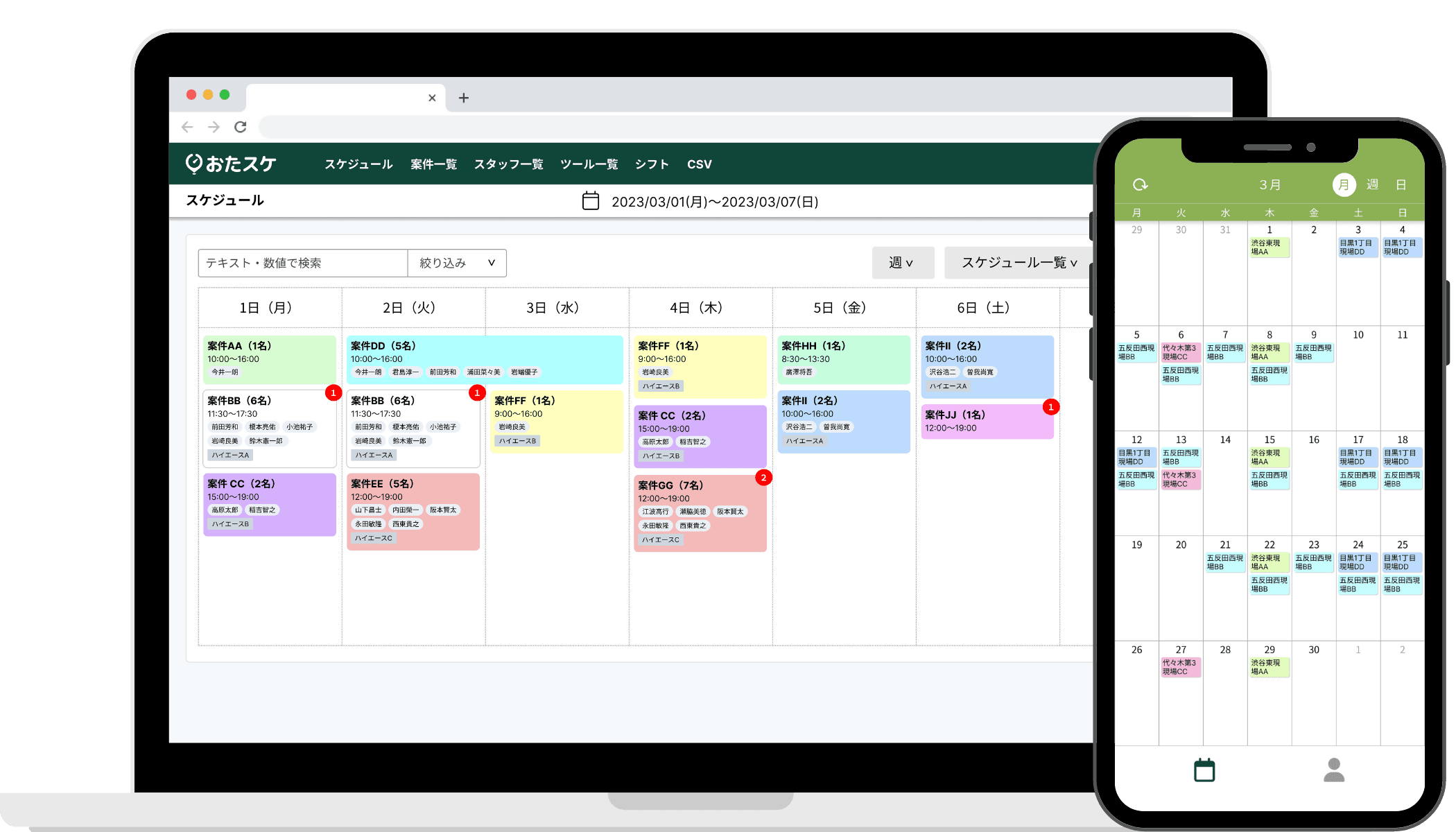This screenshot has height=832, width=1456.
Task: Click the テキスト・数値で検索 search field
Action: tap(303, 263)
